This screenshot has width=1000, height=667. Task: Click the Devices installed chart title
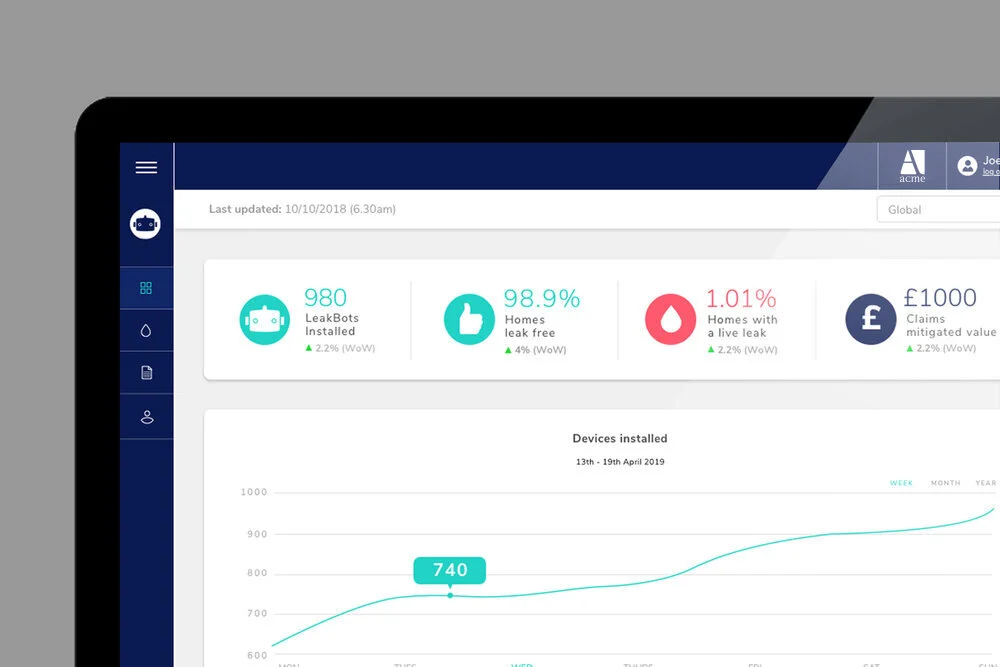click(620, 439)
